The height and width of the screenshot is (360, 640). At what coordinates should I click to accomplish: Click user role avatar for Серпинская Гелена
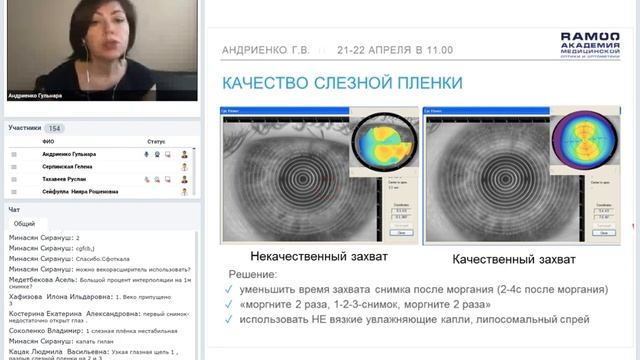[x=184, y=167]
